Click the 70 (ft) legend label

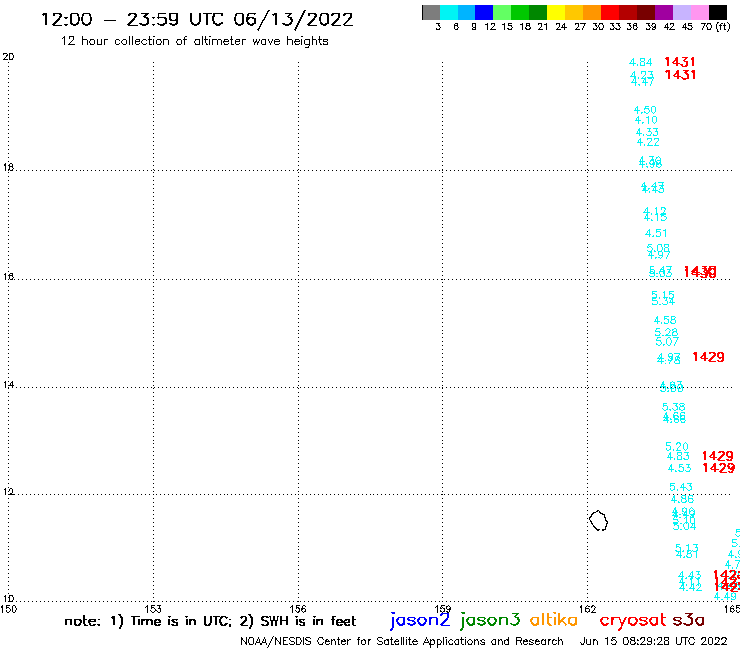coord(715,26)
